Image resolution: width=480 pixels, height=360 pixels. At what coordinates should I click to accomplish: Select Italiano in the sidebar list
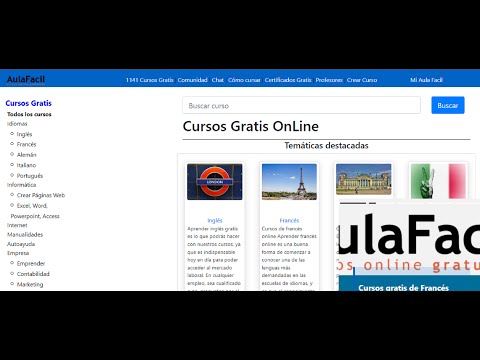[26, 165]
